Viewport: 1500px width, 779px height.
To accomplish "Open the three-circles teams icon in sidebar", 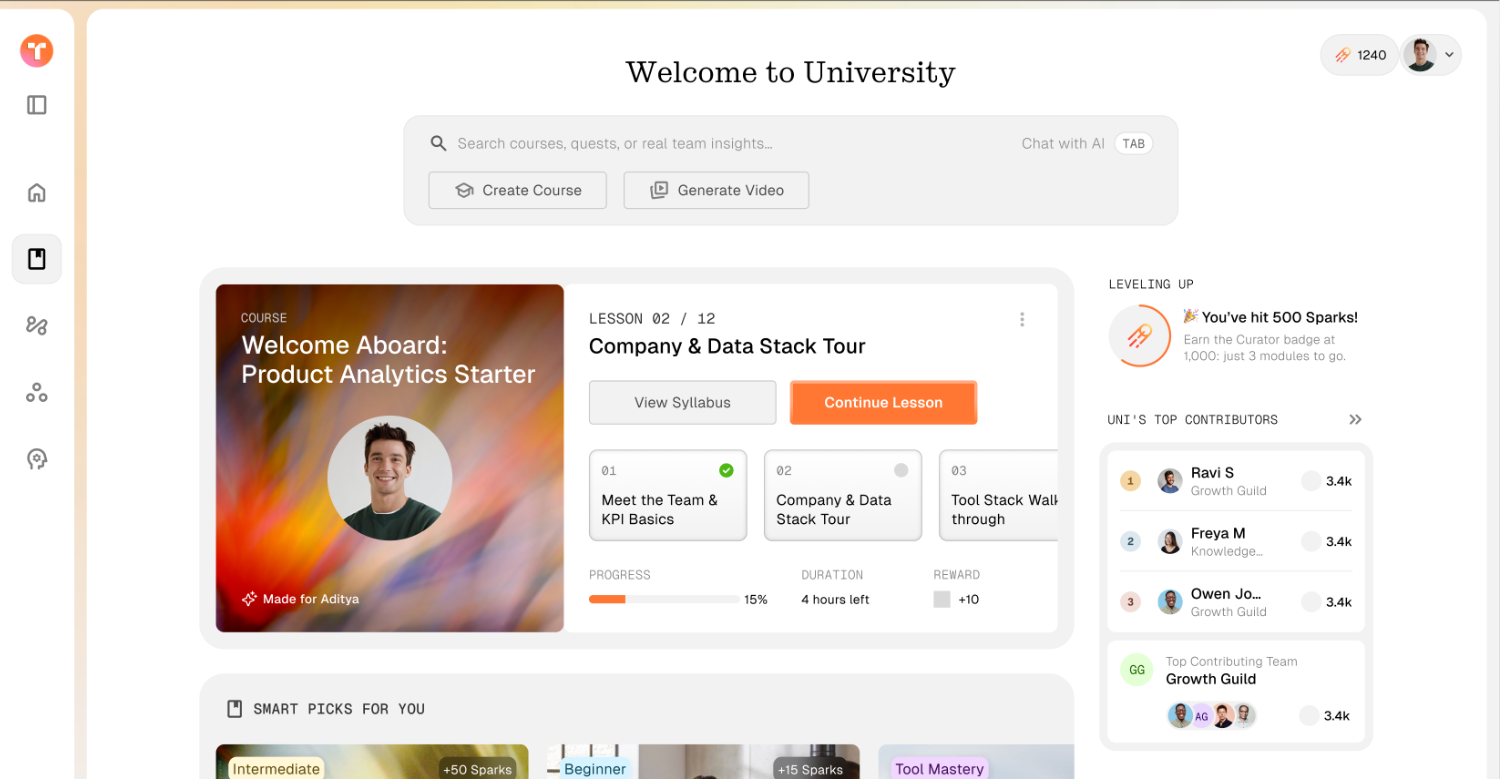I will click(37, 392).
